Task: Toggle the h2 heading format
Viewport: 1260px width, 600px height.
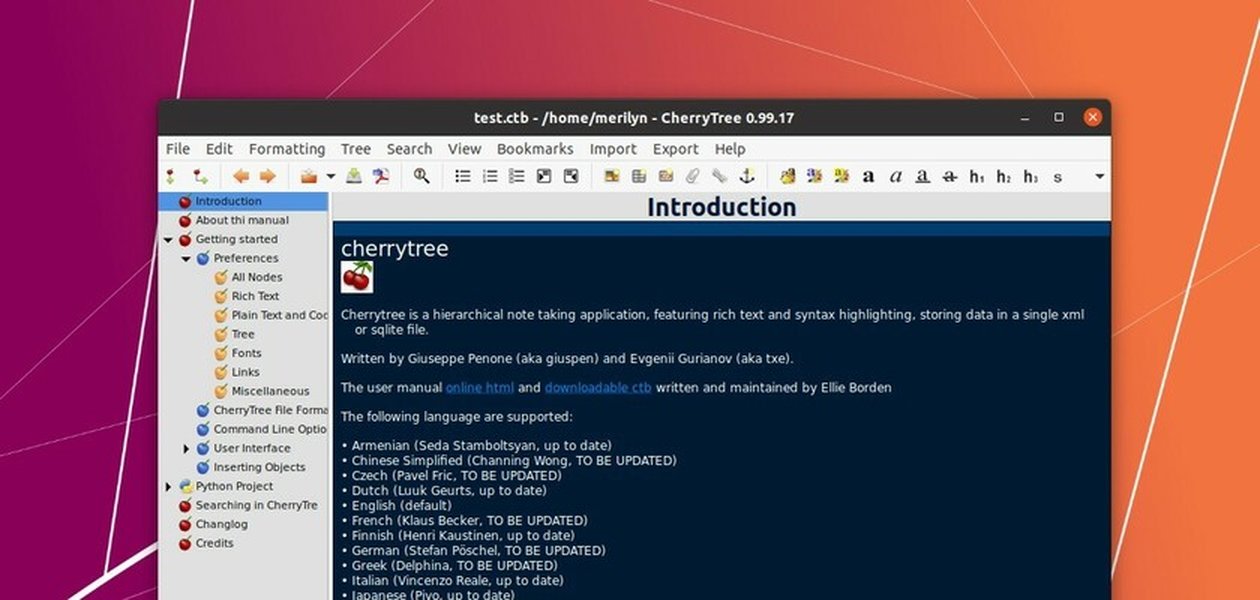Action: 1003,177
